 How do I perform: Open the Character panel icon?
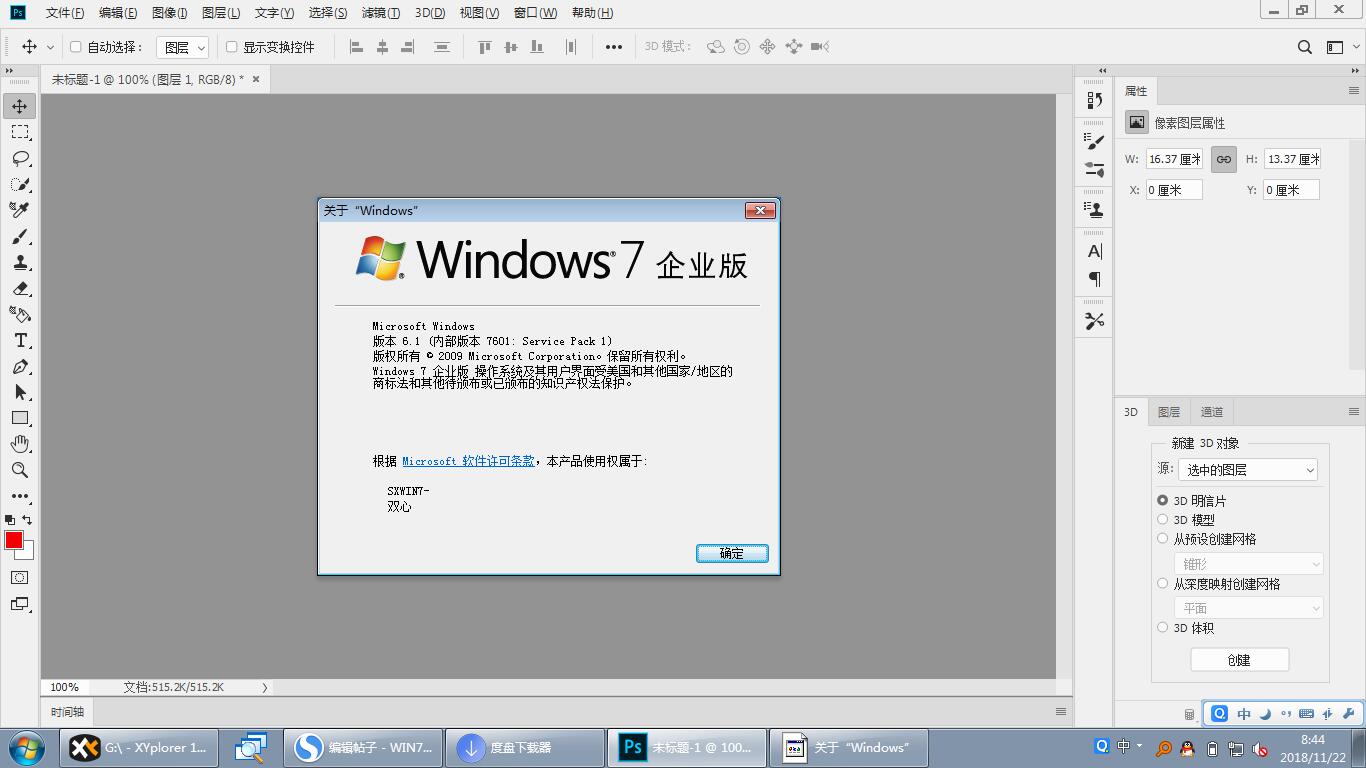pos(1095,251)
